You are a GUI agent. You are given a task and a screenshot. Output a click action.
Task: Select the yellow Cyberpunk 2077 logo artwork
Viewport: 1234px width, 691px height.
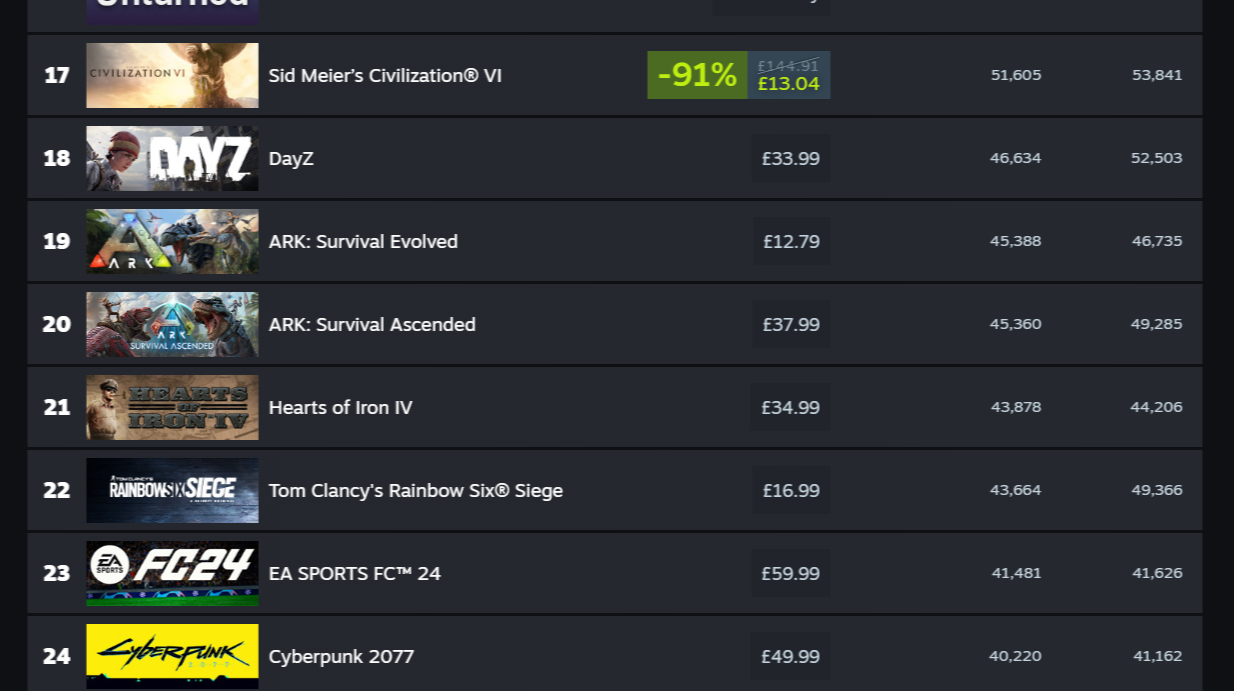171,656
